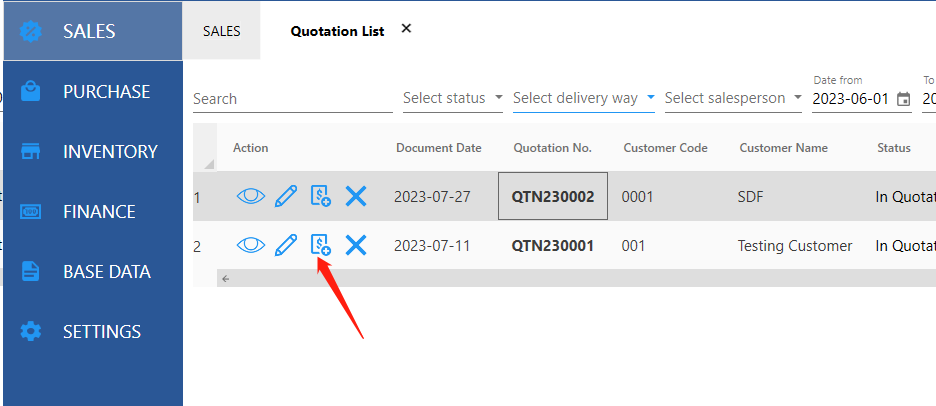Close the Quotation List tab
936x406 pixels.
(406, 29)
